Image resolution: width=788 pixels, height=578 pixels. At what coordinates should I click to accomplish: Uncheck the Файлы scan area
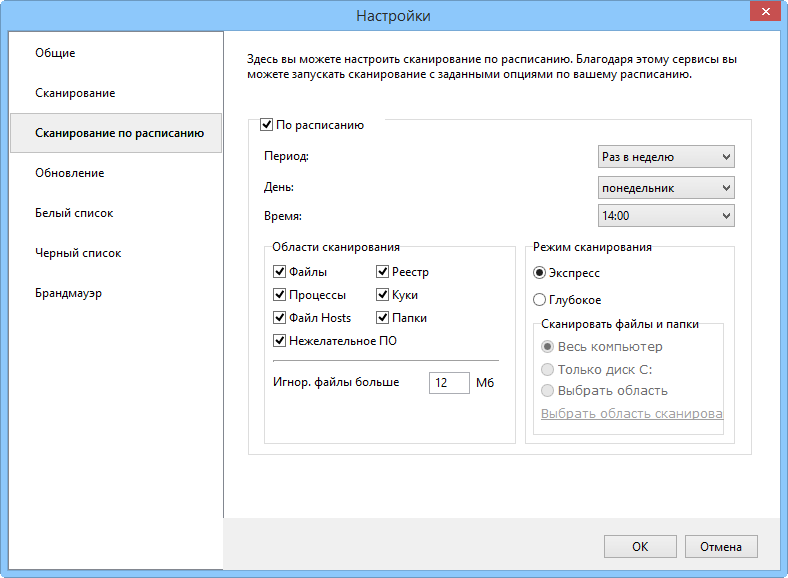[x=280, y=272]
